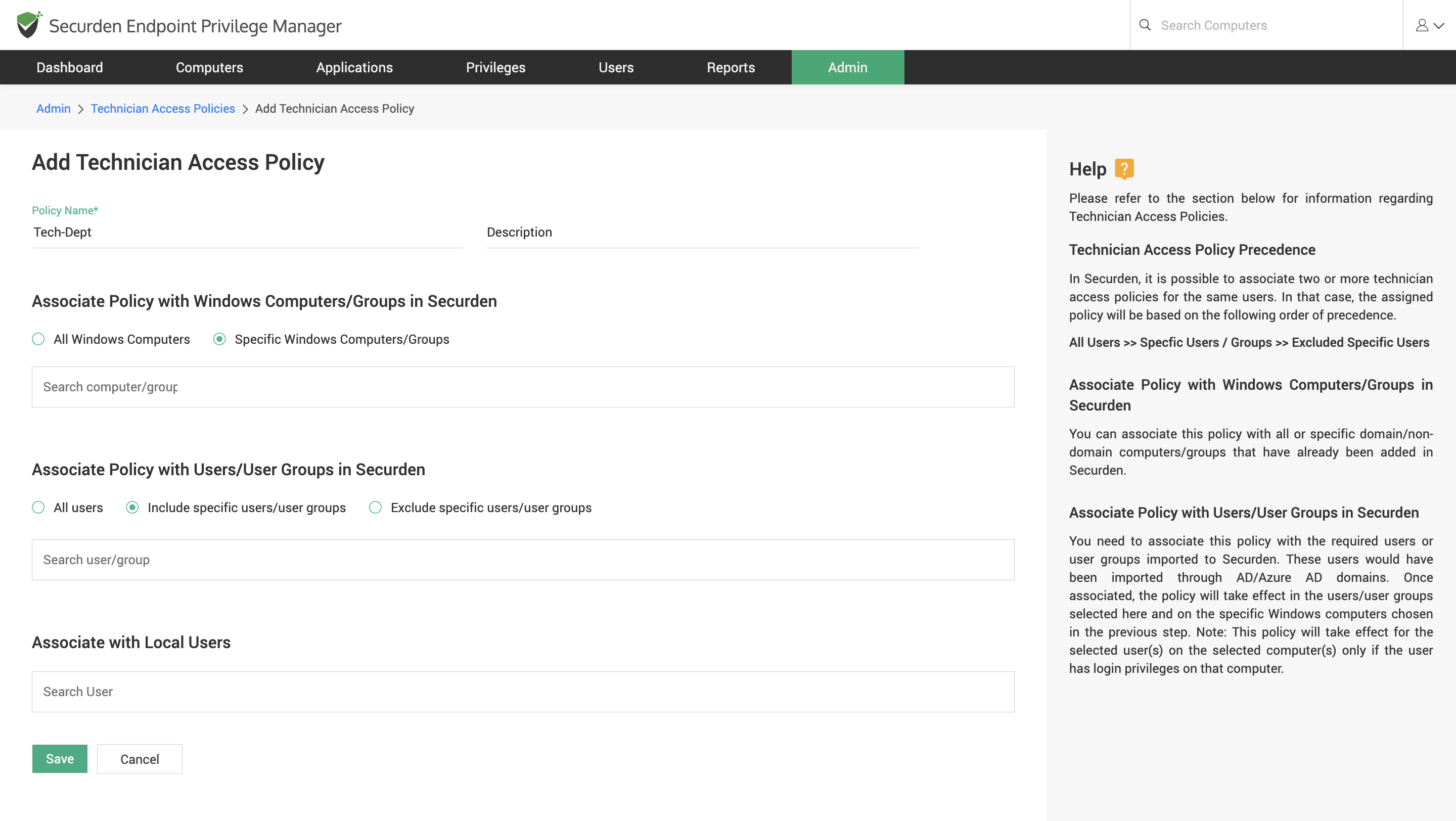The width and height of the screenshot is (1456, 821).
Task: Click the Add Technician Access Policy heading
Action: click(x=178, y=163)
